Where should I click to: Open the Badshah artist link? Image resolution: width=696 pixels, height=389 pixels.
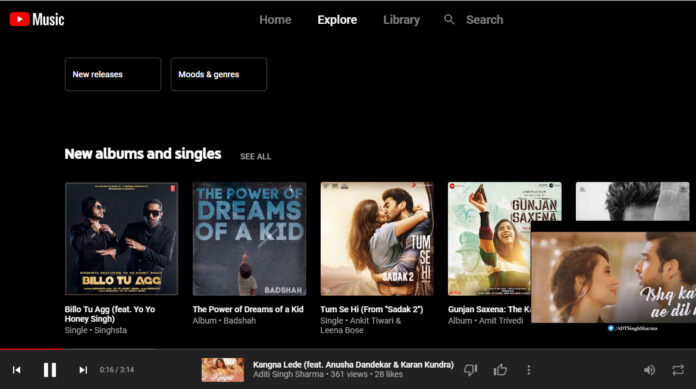pos(240,320)
